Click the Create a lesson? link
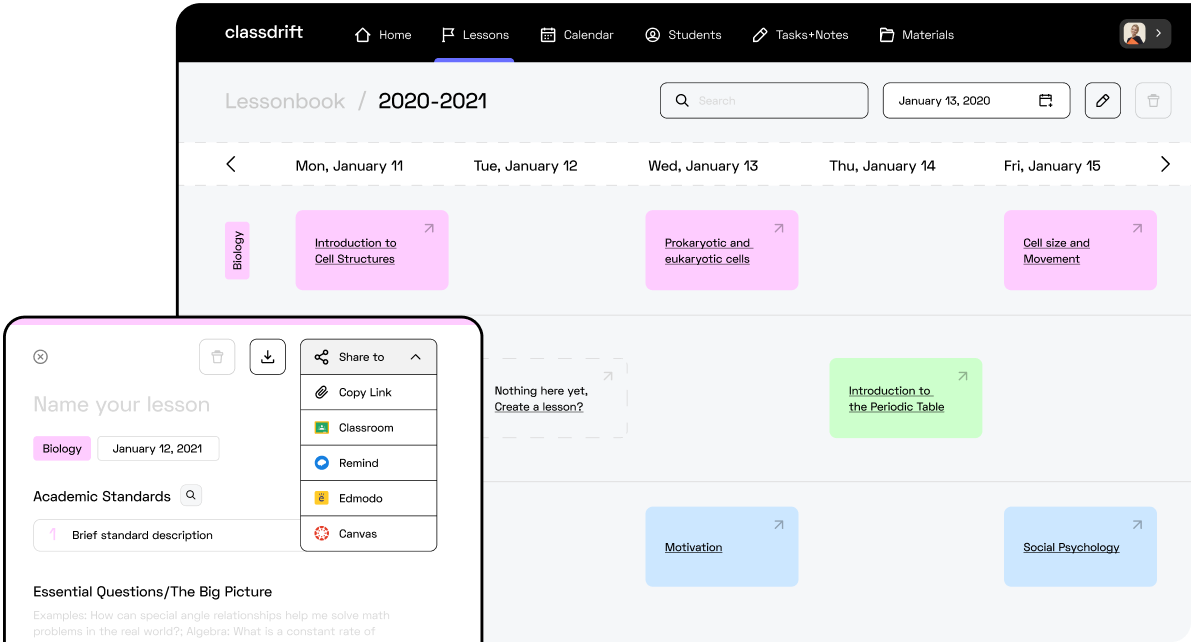The width and height of the screenshot is (1191, 642). [538, 407]
